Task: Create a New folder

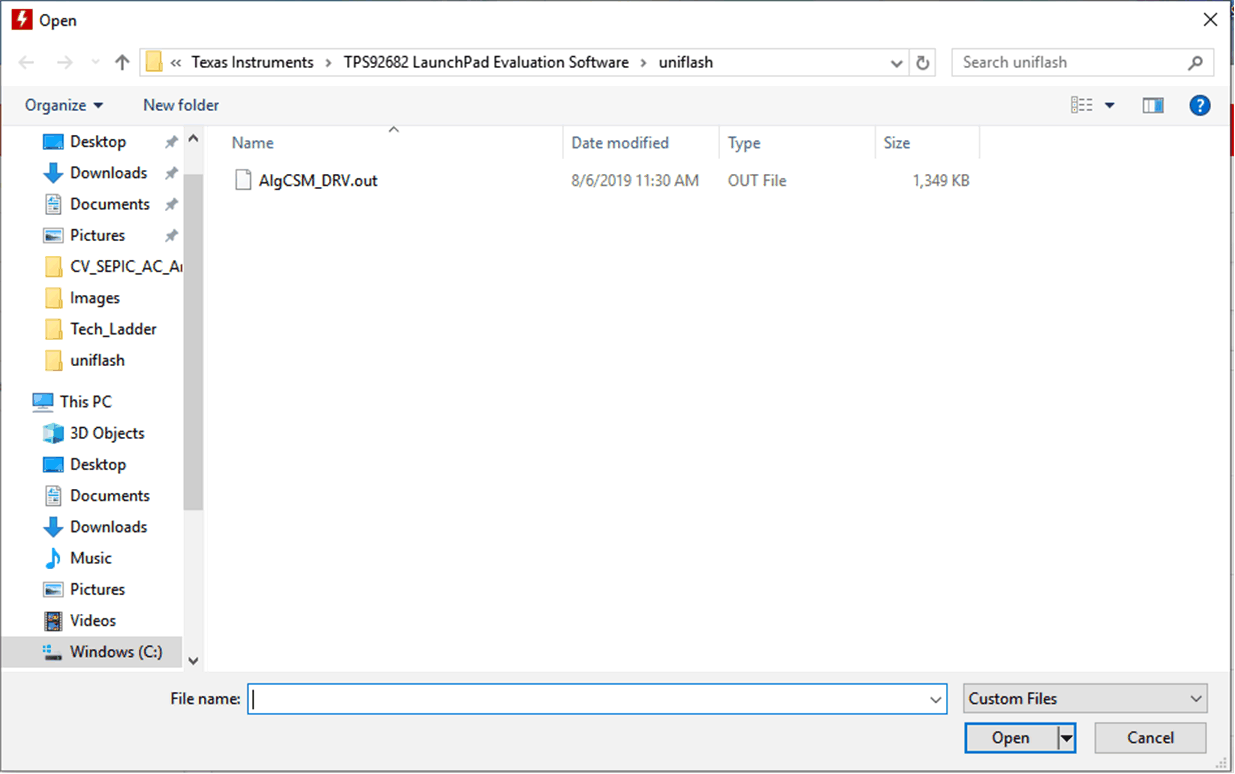Action: pyautogui.click(x=181, y=105)
